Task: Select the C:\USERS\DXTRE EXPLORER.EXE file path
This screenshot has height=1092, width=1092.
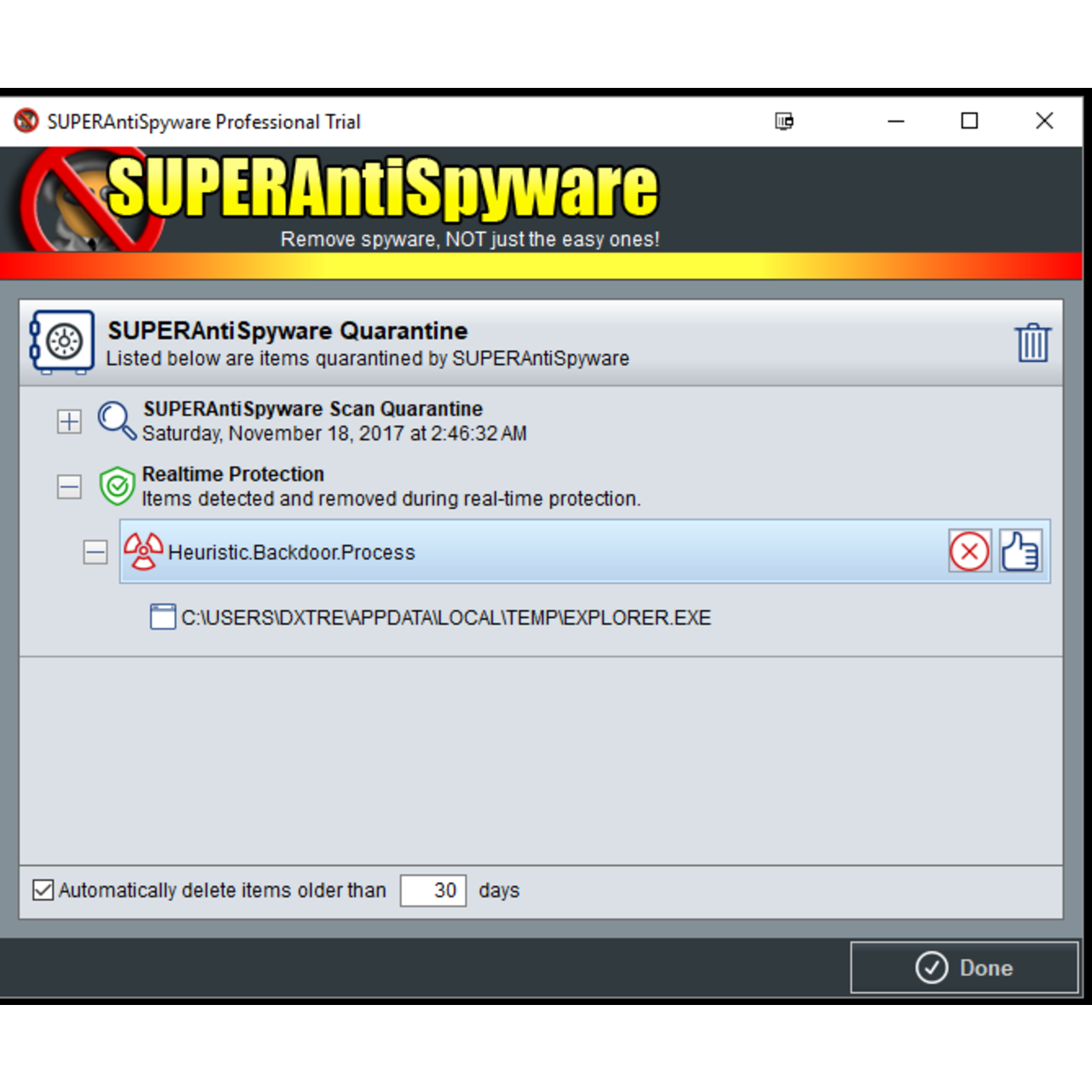Action: coord(446,618)
